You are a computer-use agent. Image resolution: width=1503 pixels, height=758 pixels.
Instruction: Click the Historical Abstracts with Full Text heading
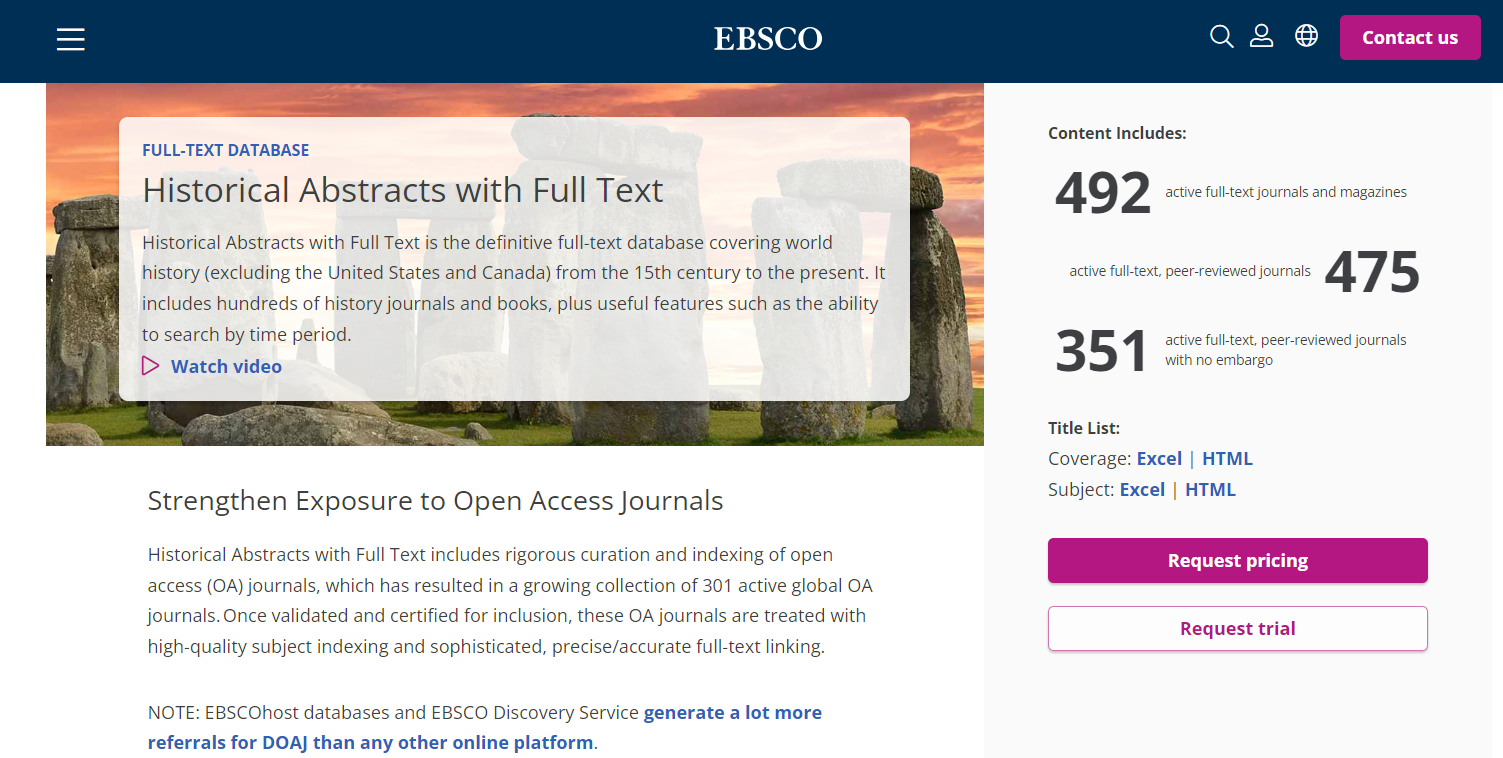[x=403, y=189]
